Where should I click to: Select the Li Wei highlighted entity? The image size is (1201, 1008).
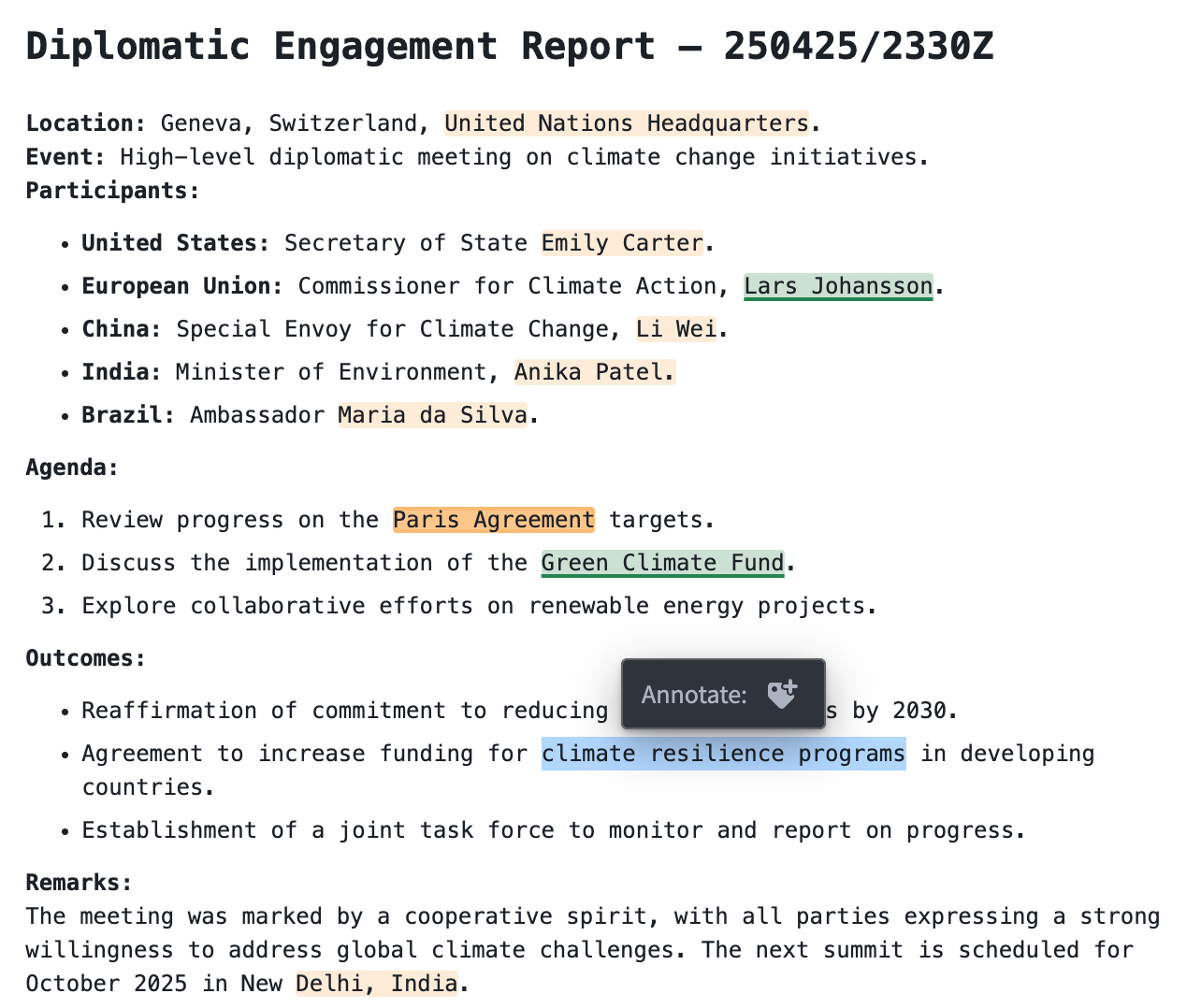675,328
